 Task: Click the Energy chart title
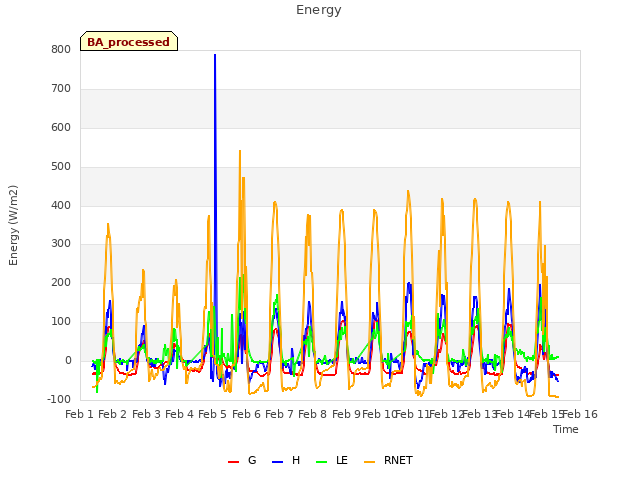tap(319, 10)
